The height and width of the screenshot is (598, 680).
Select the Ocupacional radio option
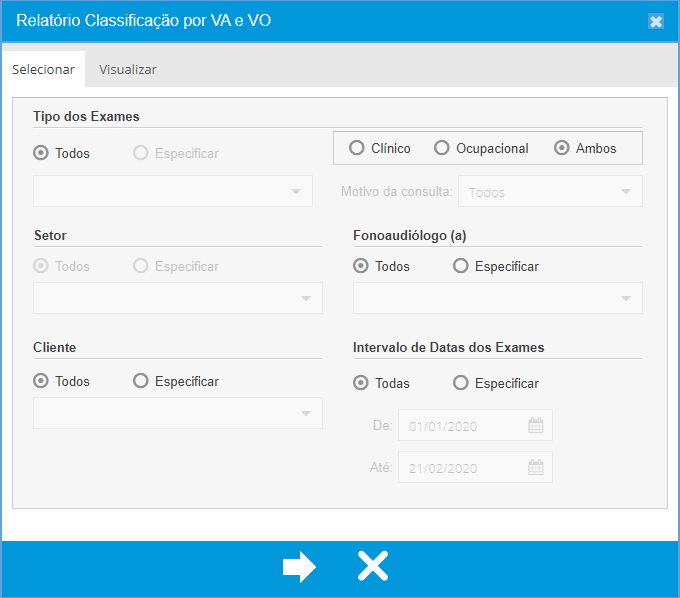tap(442, 148)
